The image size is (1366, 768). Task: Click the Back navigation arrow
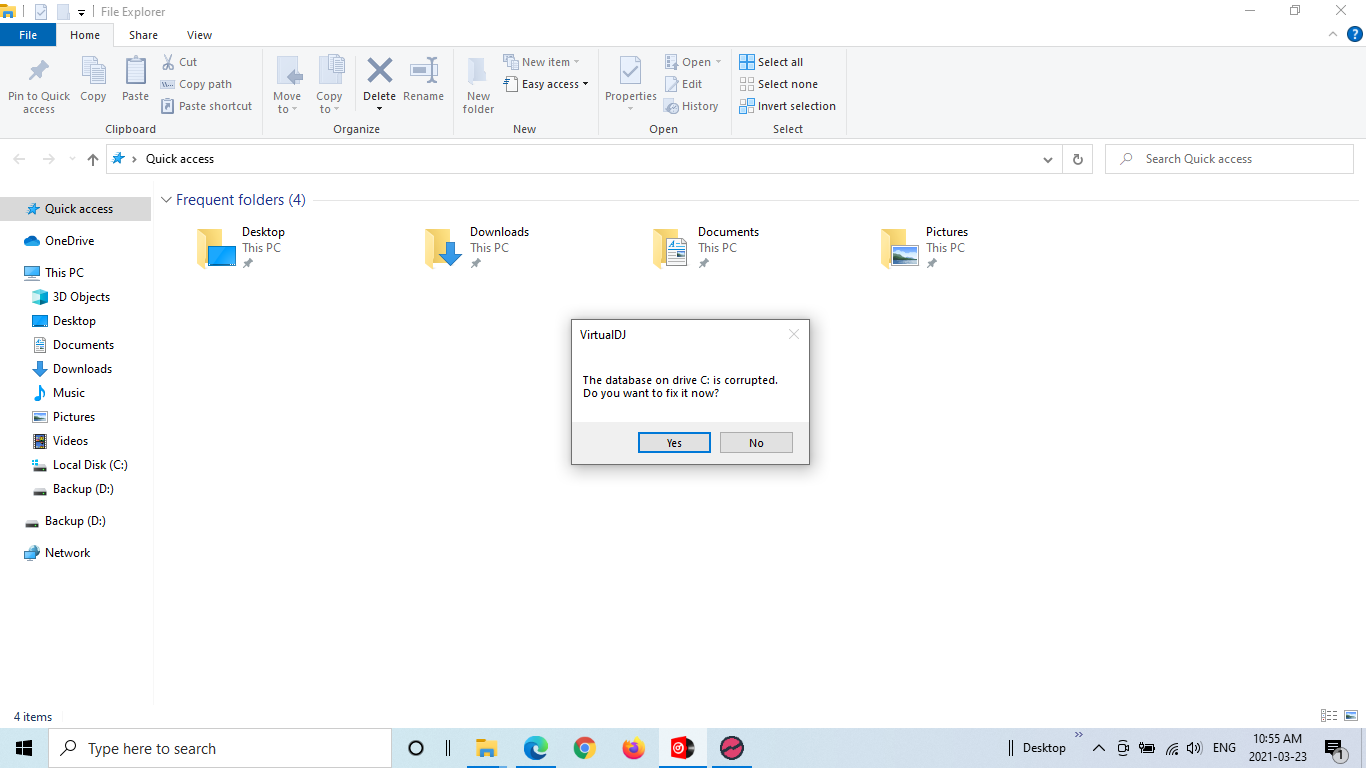[x=18, y=159]
